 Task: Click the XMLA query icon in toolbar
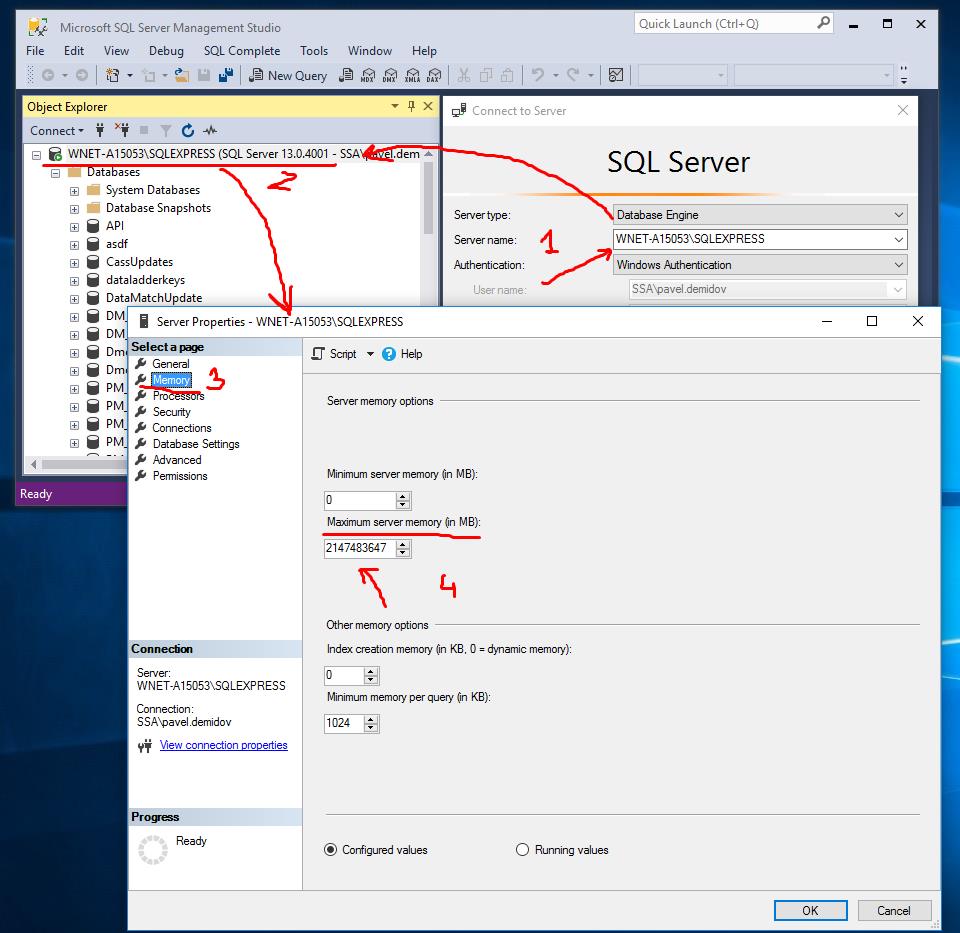pos(413,75)
